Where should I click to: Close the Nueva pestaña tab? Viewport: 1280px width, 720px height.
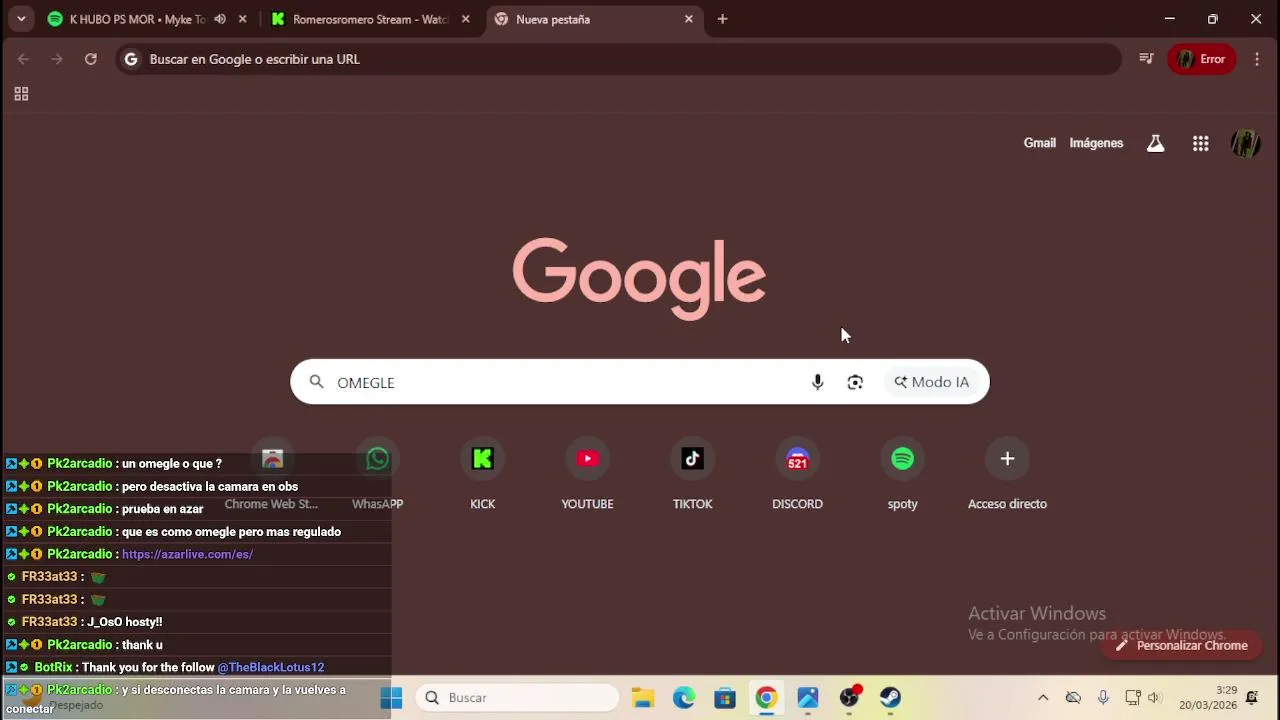tap(688, 19)
